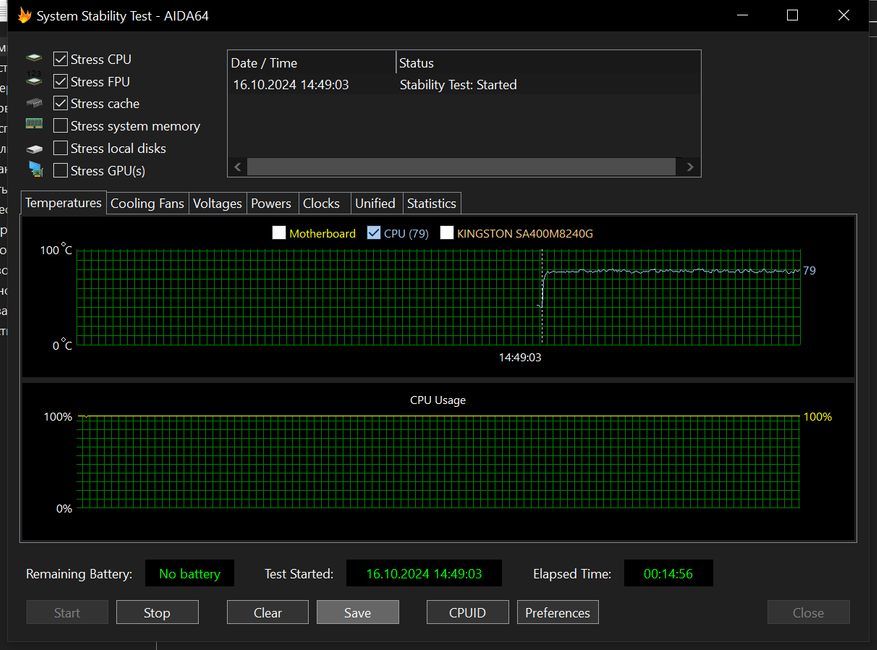Image resolution: width=877 pixels, height=650 pixels.
Task: Click the AIDA64 flame icon in title bar
Action: (25, 16)
